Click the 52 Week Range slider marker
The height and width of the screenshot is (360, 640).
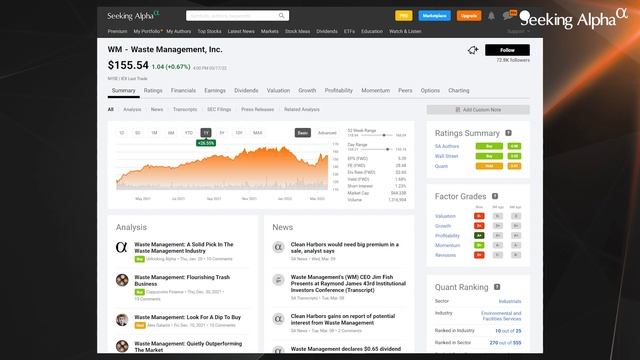coord(384,135)
